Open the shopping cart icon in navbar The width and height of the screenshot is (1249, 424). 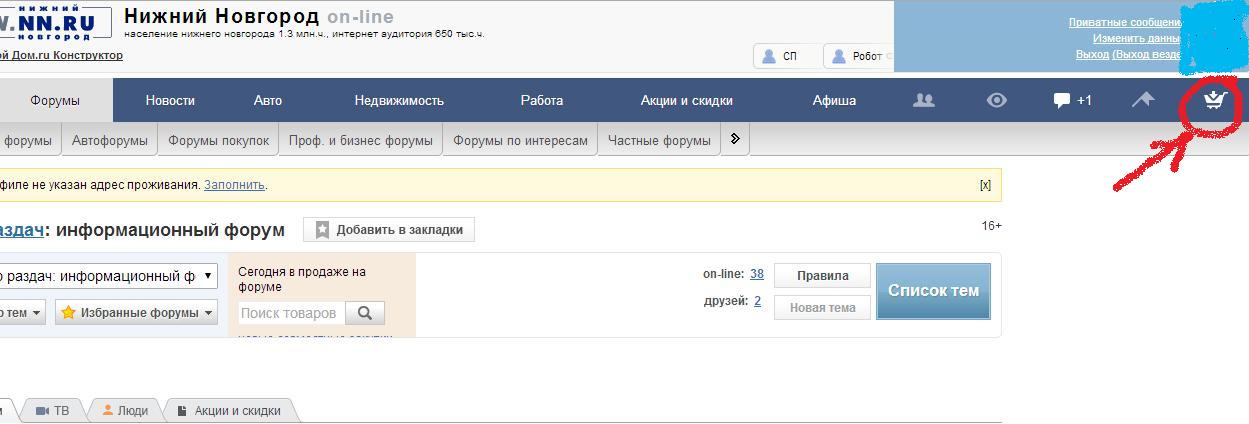(x=1213, y=100)
